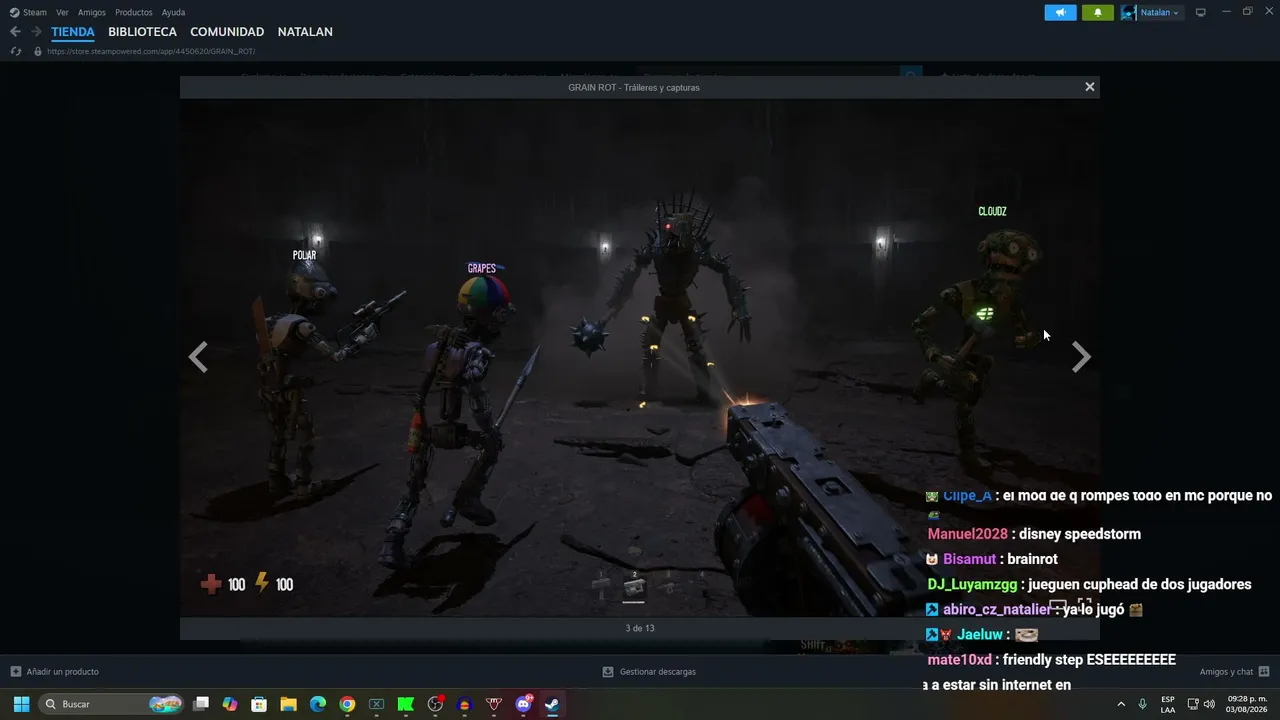This screenshot has width=1280, height=720.
Task: Expand the Natalan account dropdown
Action: pos(1160,12)
